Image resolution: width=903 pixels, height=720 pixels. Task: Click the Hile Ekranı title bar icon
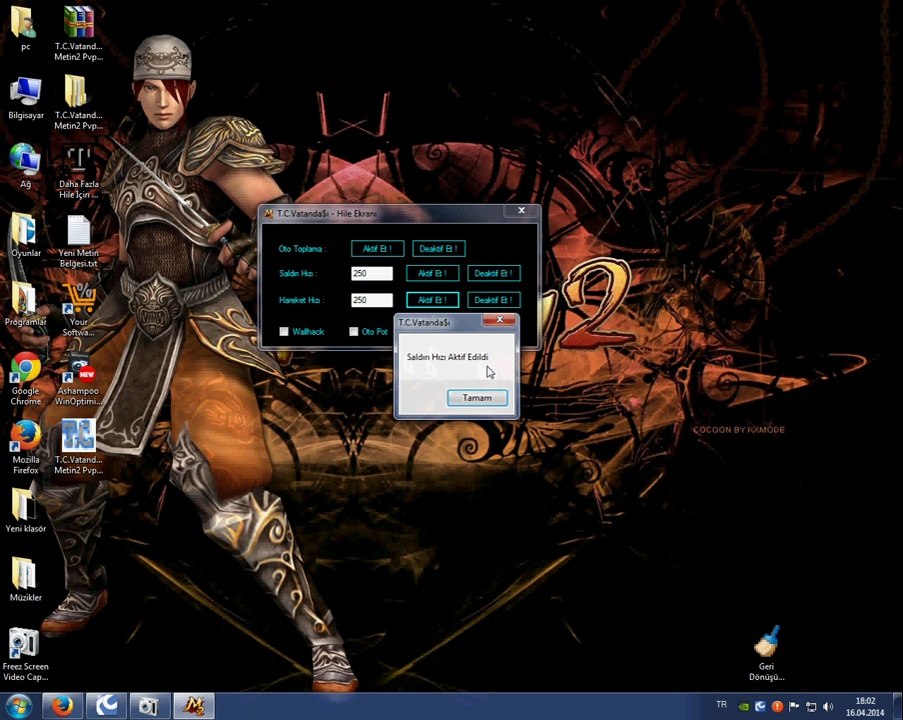click(x=268, y=214)
